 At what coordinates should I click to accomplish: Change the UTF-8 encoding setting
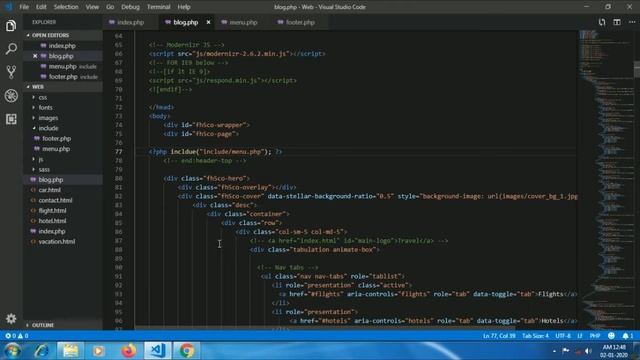(563, 336)
